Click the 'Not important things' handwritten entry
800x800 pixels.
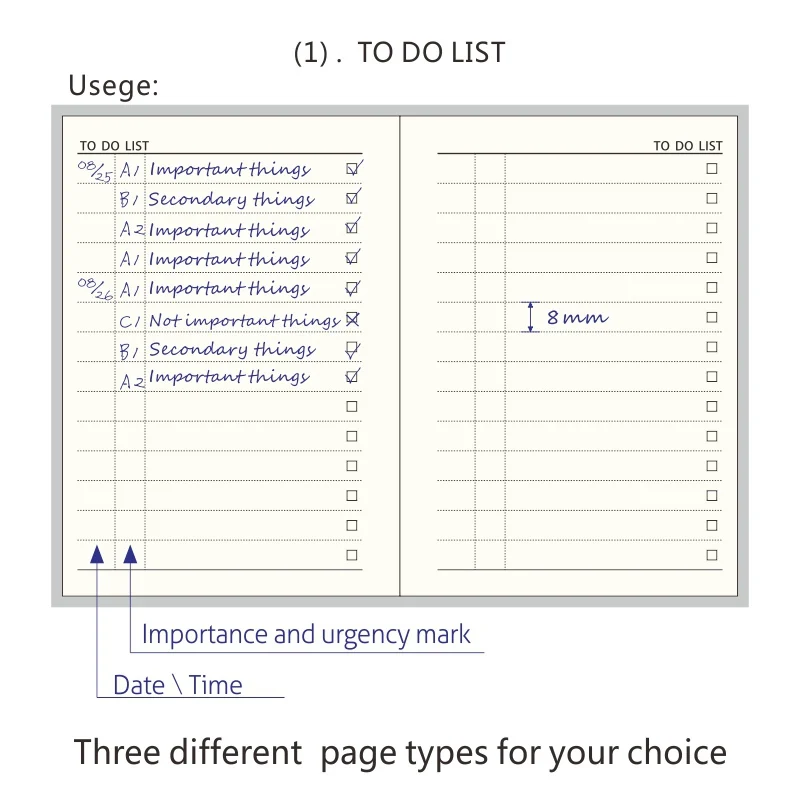pyautogui.click(x=244, y=320)
